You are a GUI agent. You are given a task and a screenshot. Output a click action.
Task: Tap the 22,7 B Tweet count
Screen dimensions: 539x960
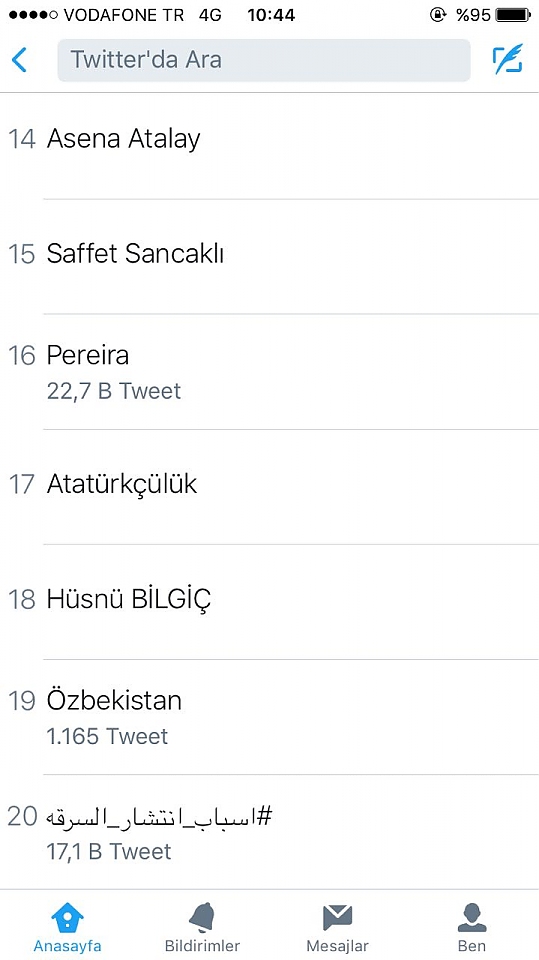[114, 391]
